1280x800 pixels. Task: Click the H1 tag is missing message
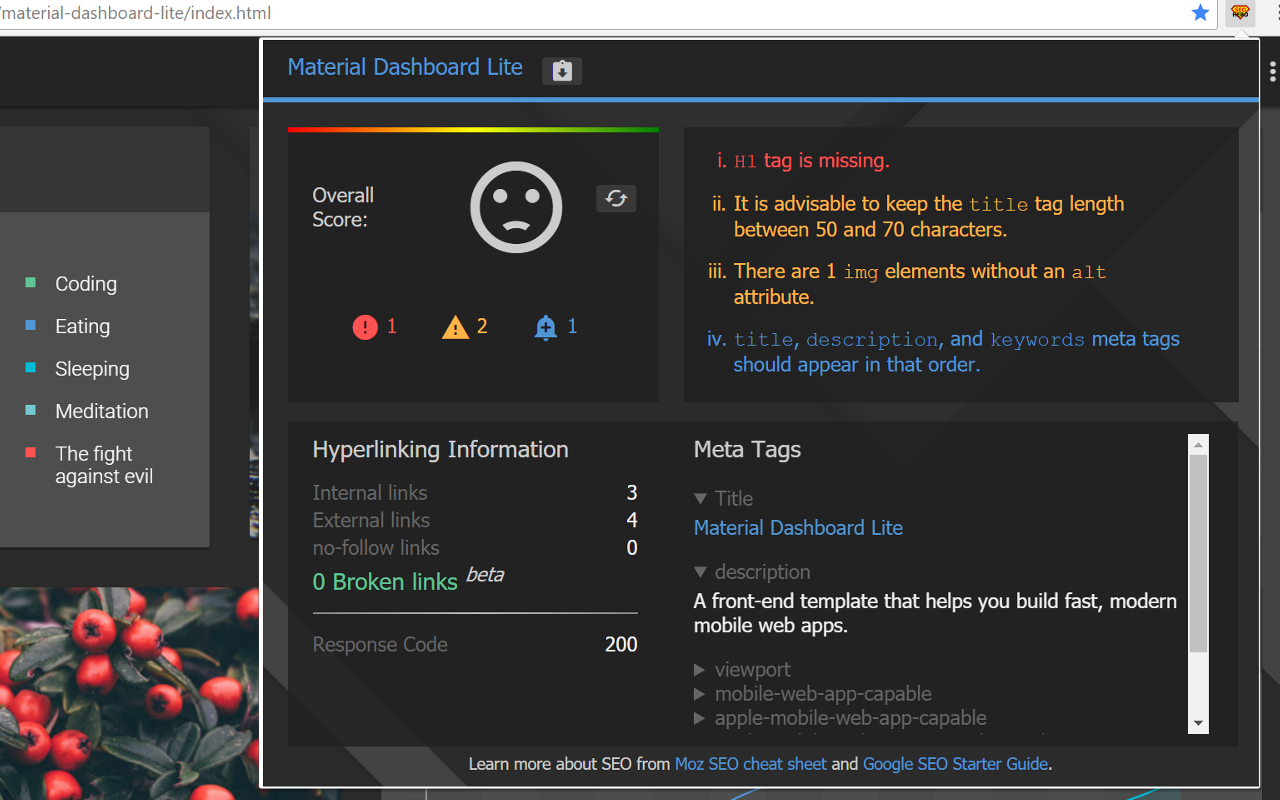coord(811,160)
